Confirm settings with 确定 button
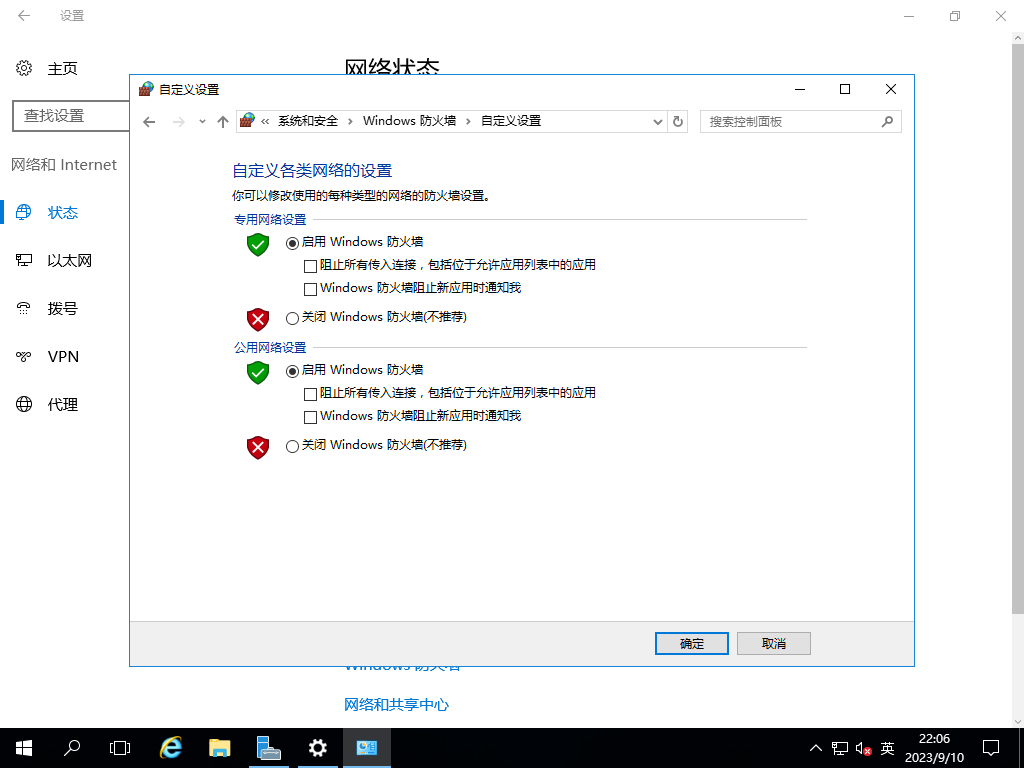Screen dimensions: 1024x768 (692, 643)
